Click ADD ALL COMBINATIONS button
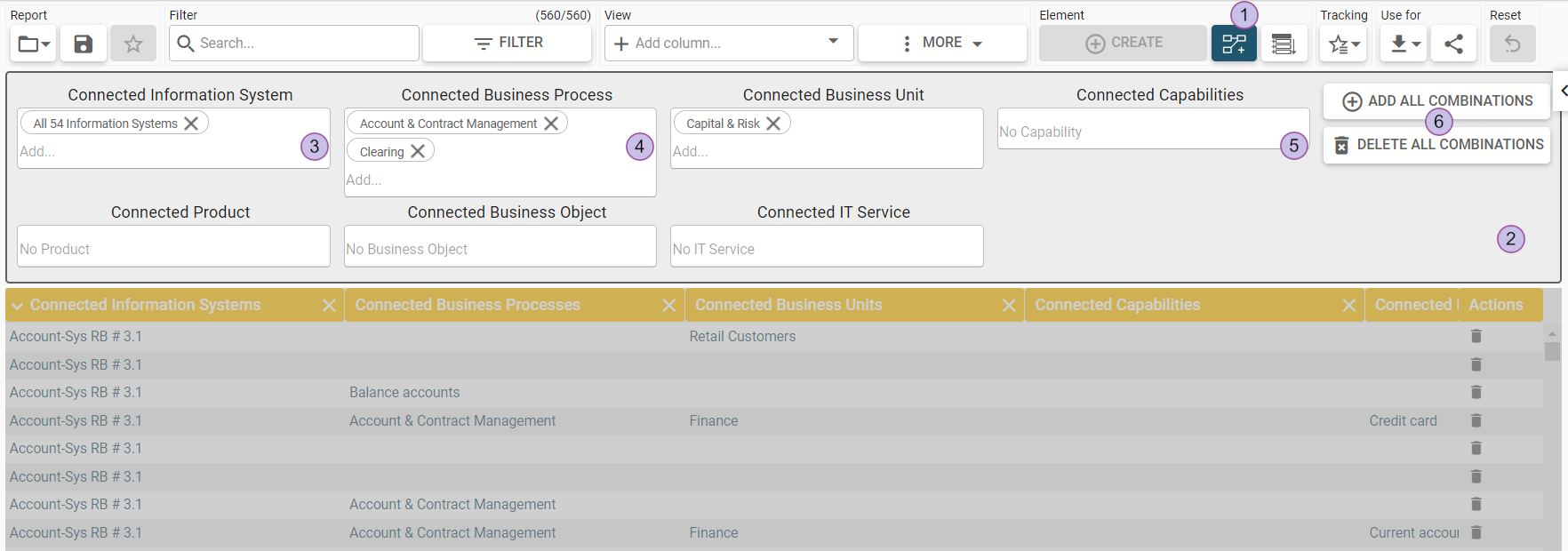 click(1436, 101)
